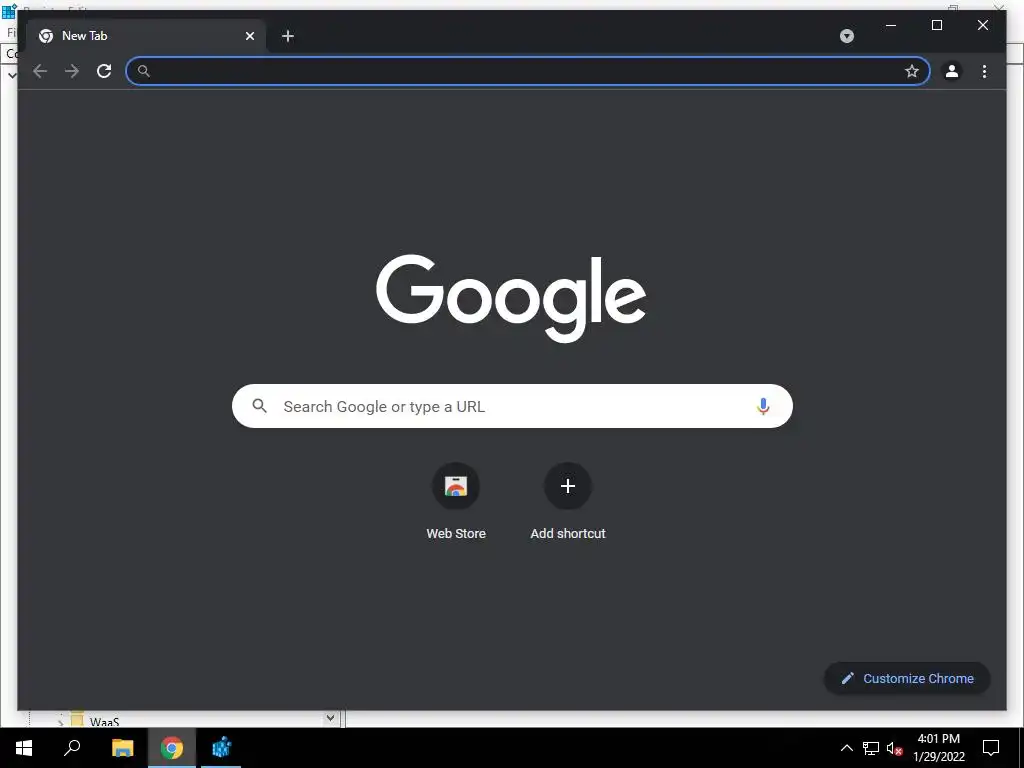This screenshot has width=1024, height=768.
Task: Open the taskbar clock showing 4:01 PM
Action: [938, 748]
